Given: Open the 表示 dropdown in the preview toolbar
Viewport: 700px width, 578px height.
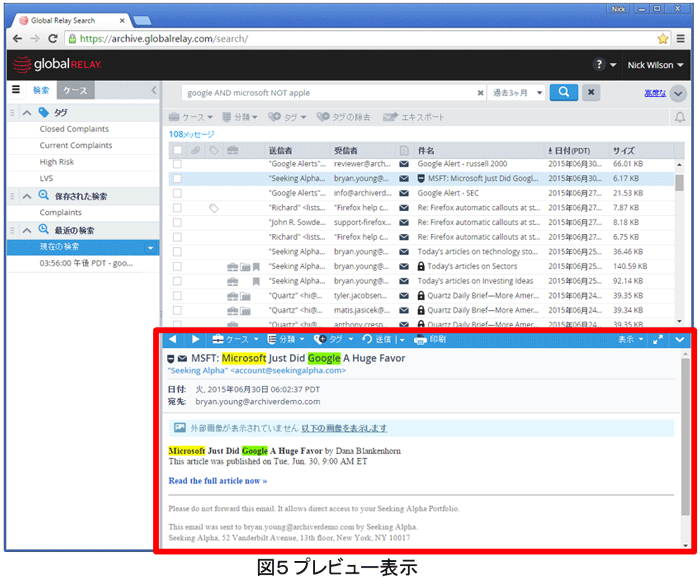Looking at the screenshot, I should pos(630,339).
